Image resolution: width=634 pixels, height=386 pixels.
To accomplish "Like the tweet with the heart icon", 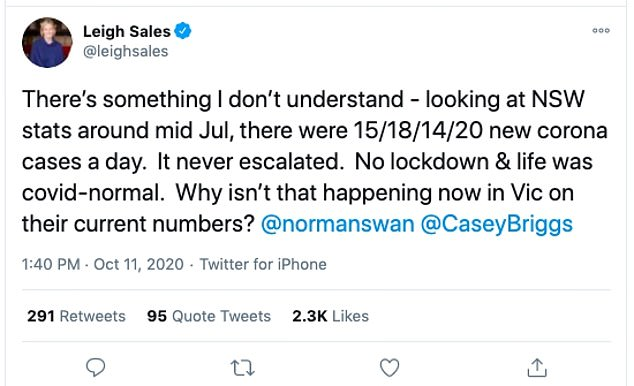I will pyautogui.click(x=389, y=367).
